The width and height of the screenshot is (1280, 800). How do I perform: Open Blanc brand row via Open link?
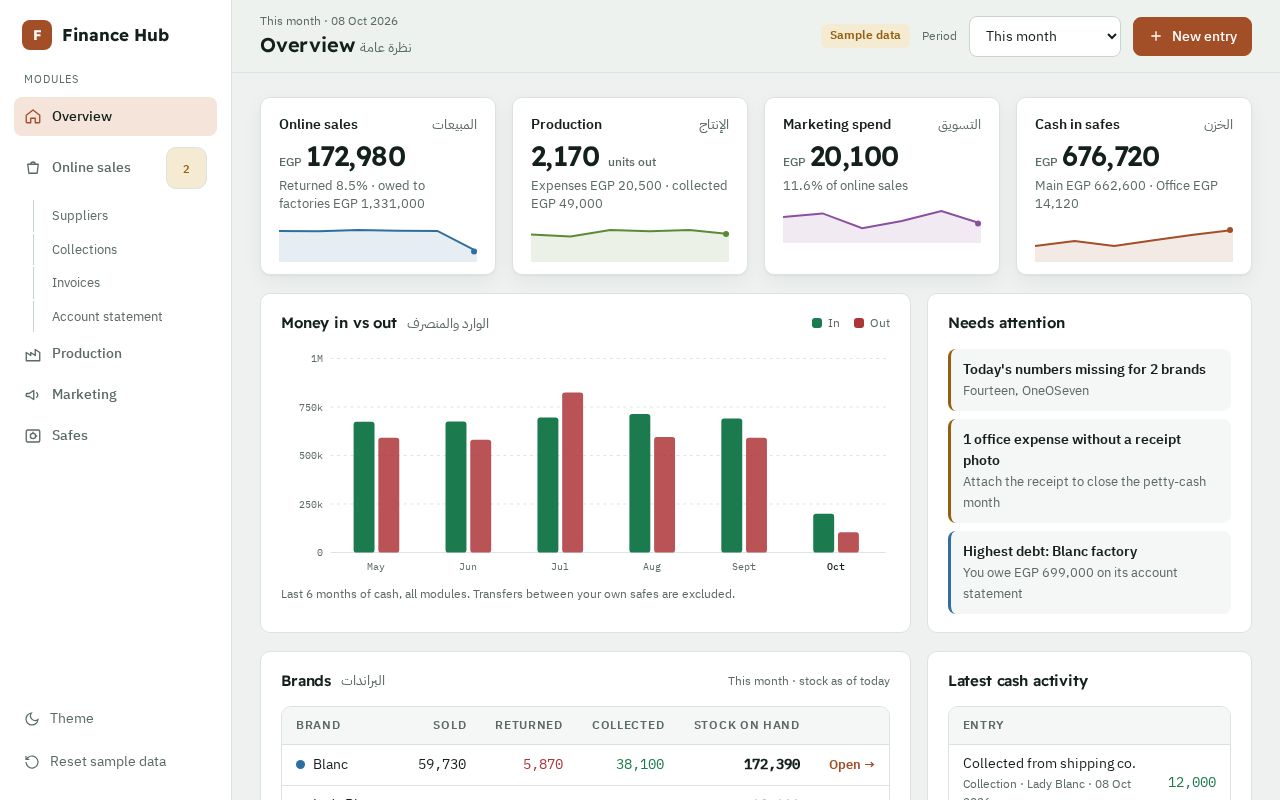tap(852, 765)
